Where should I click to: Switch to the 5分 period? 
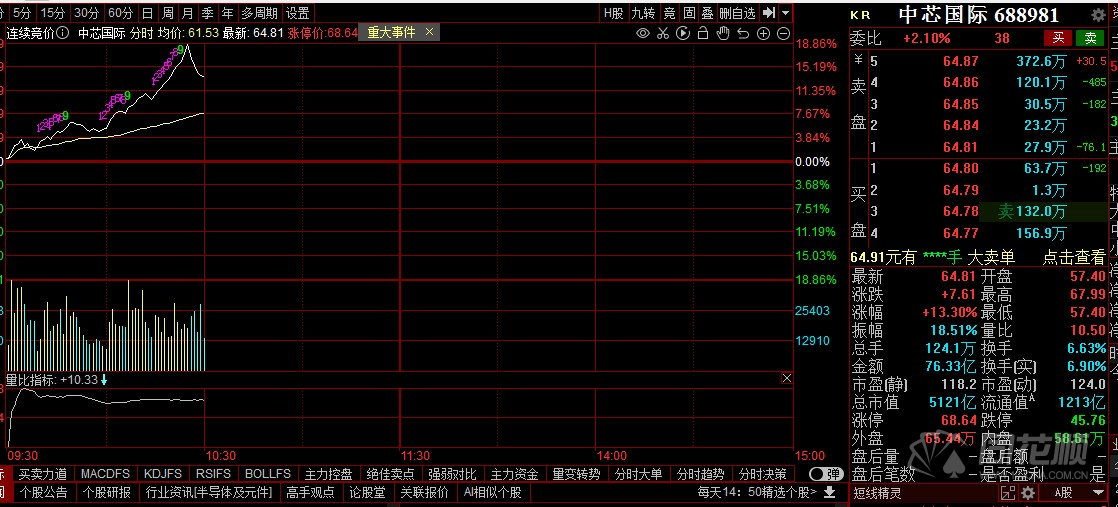pyautogui.click(x=22, y=13)
